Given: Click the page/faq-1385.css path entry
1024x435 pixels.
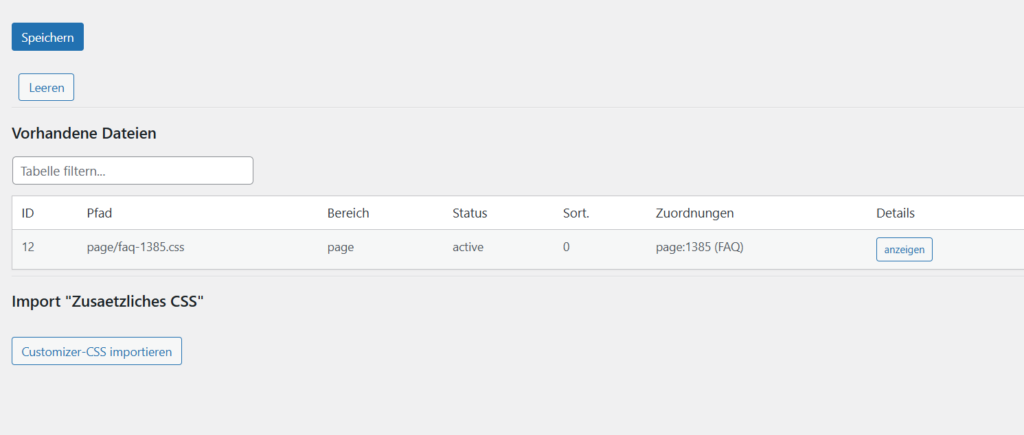Looking at the screenshot, I should (135, 248).
